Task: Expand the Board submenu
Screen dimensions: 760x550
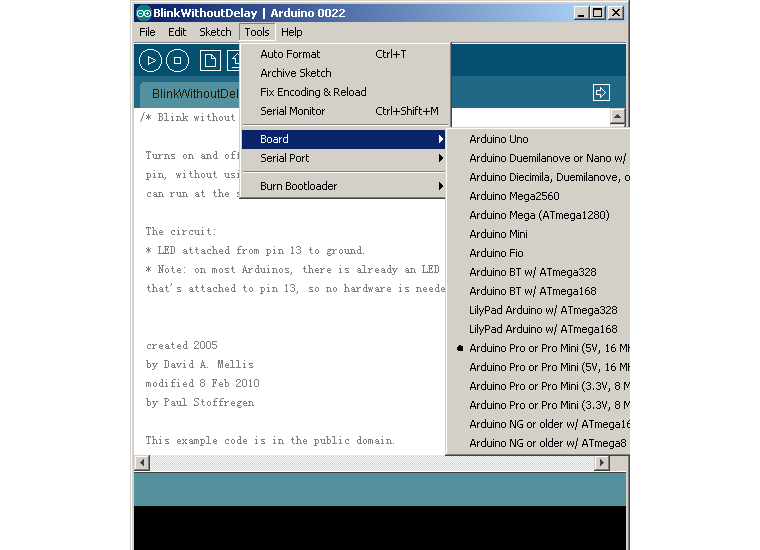Action: (x=343, y=139)
